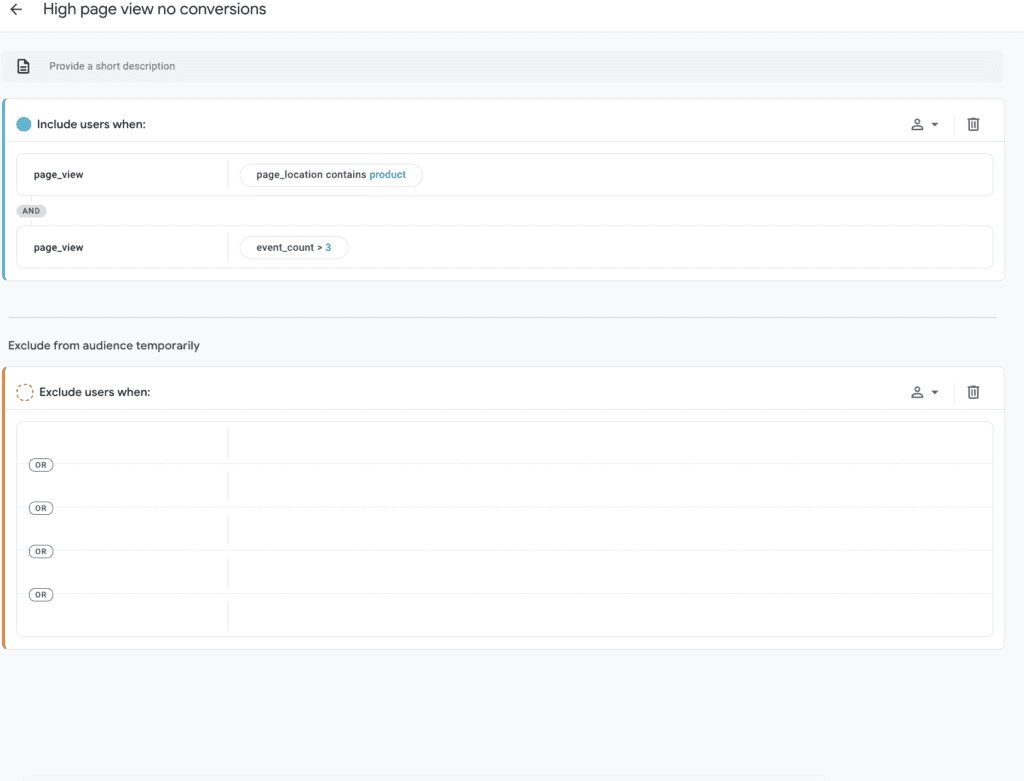The height and width of the screenshot is (781, 1024).
Task: Open the scope dropdown for Exclude users
Action: 924,392
